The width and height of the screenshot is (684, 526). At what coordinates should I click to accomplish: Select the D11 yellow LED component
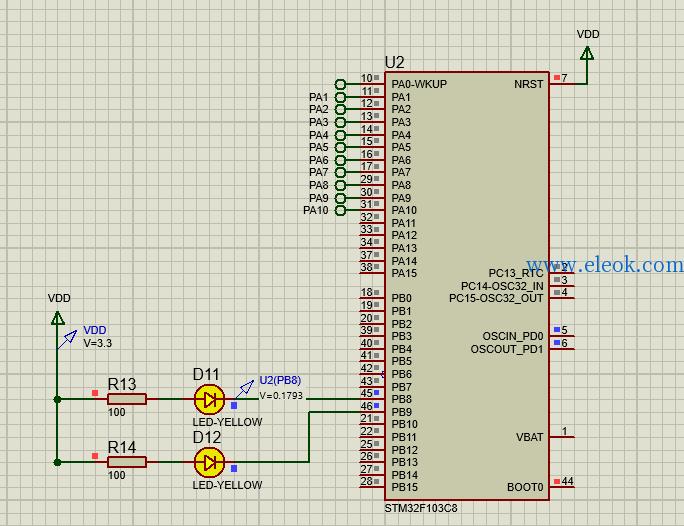209,399
